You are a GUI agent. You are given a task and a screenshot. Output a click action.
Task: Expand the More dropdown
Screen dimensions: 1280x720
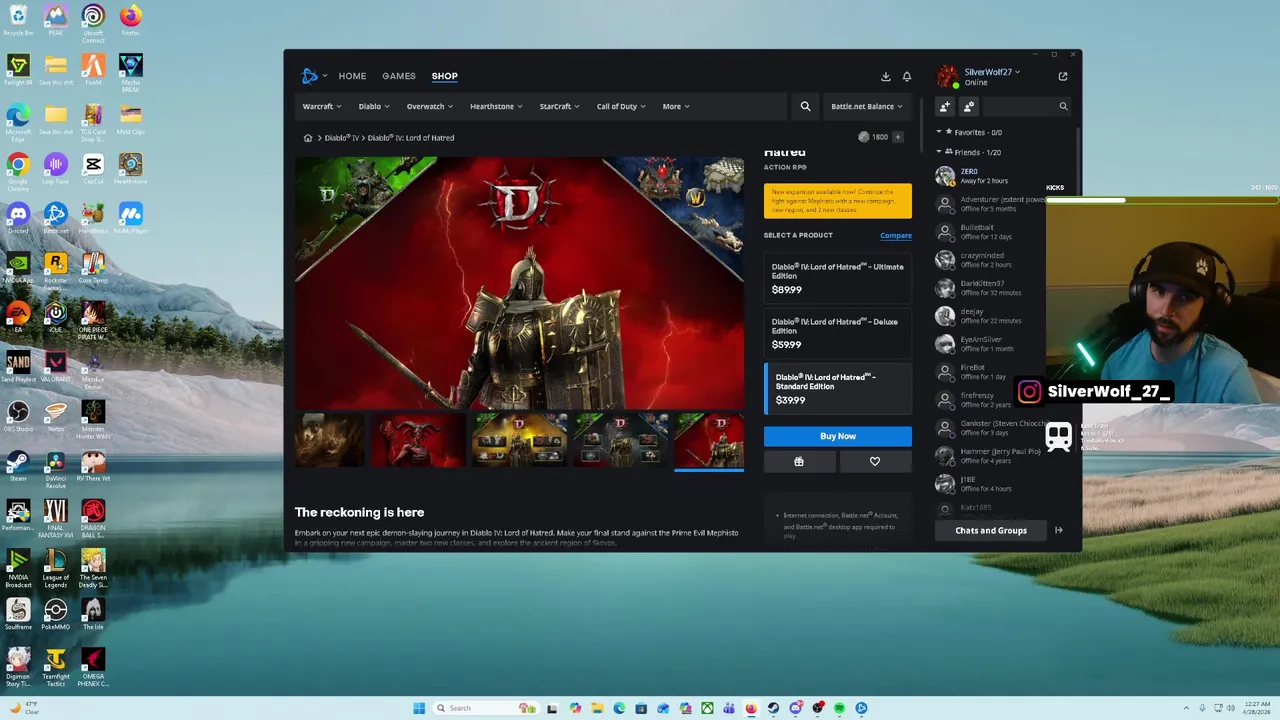[676, 106]
